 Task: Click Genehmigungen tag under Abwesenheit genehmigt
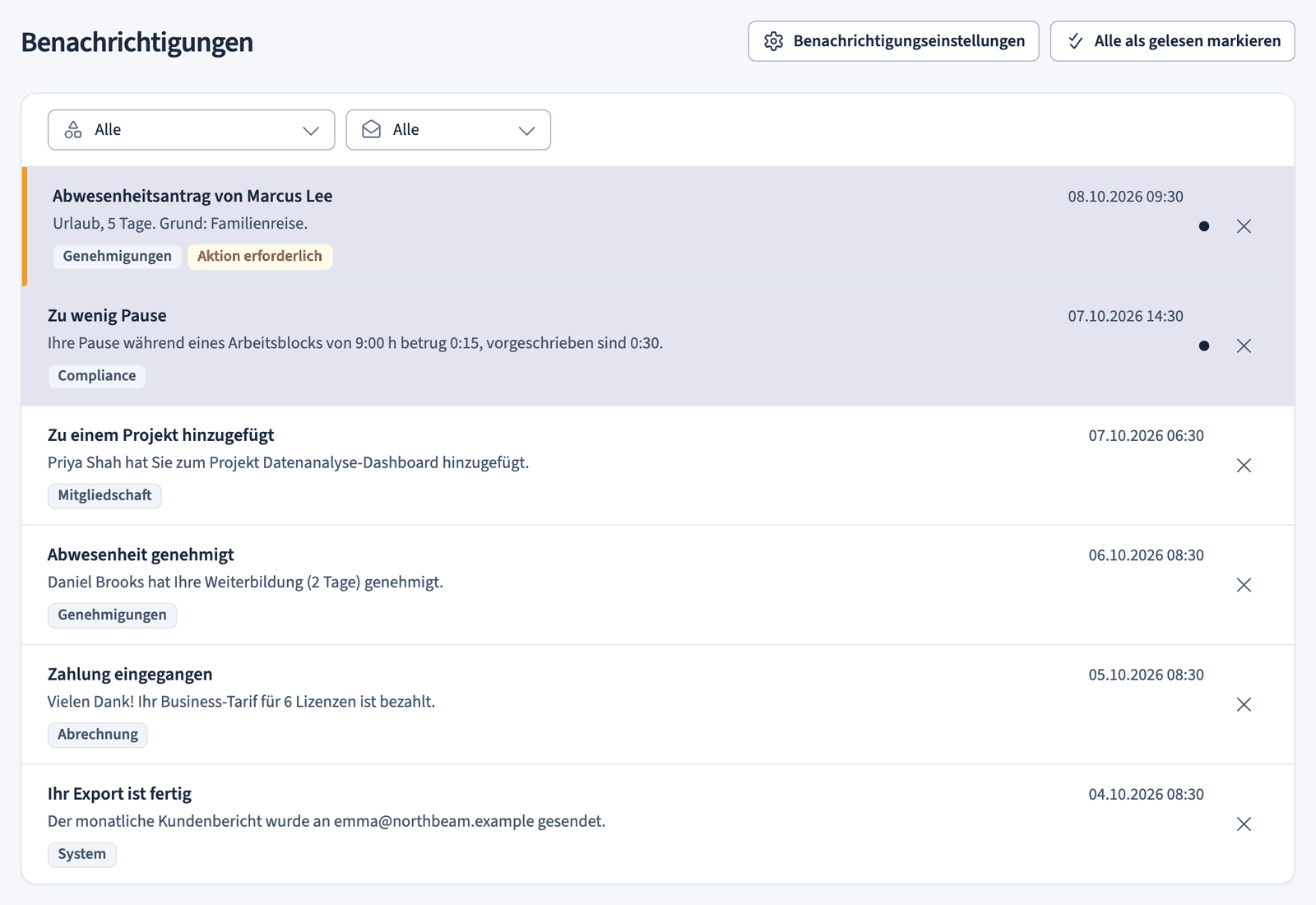point(112,615)
